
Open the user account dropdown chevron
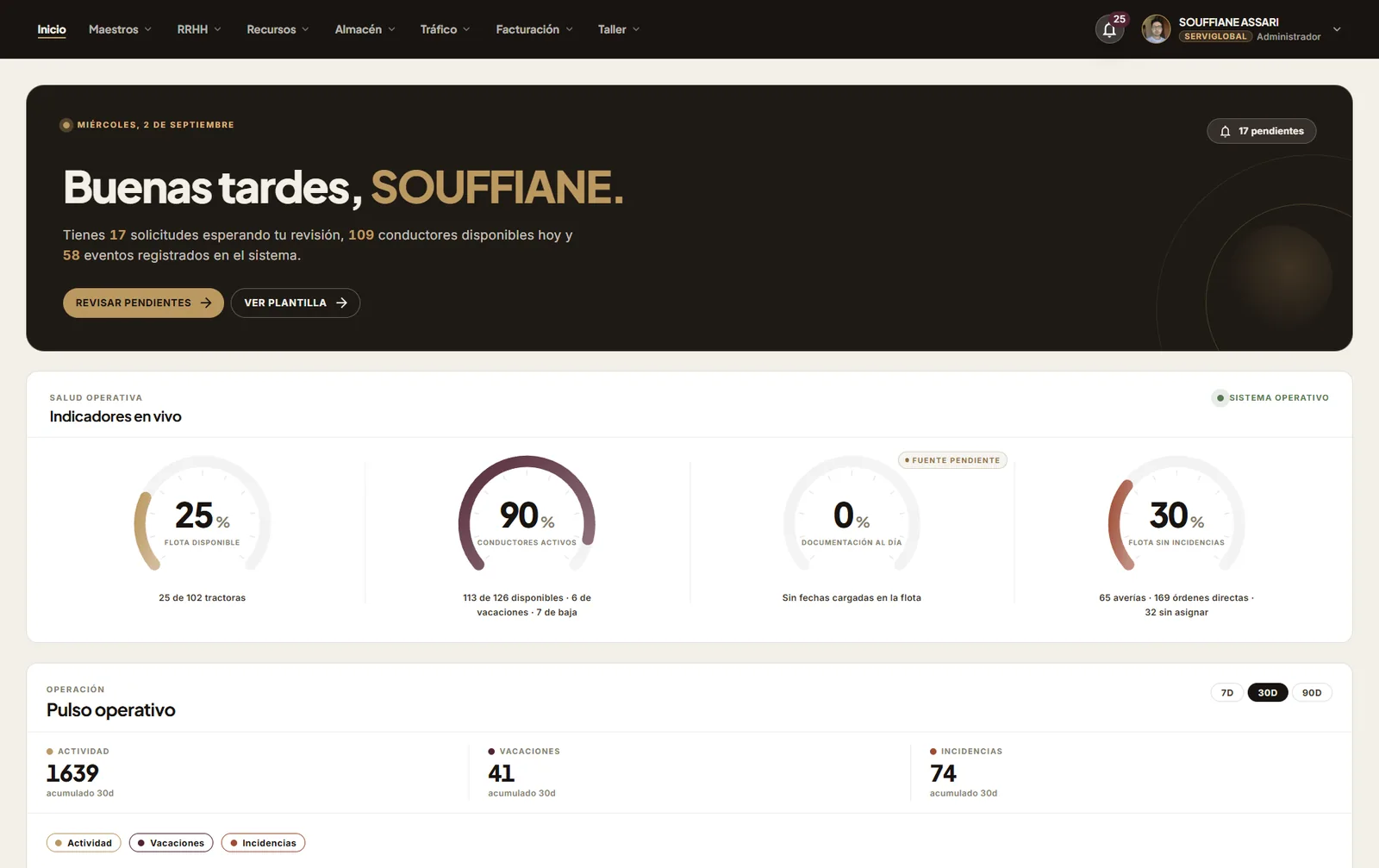click(x=1337, y=29)
